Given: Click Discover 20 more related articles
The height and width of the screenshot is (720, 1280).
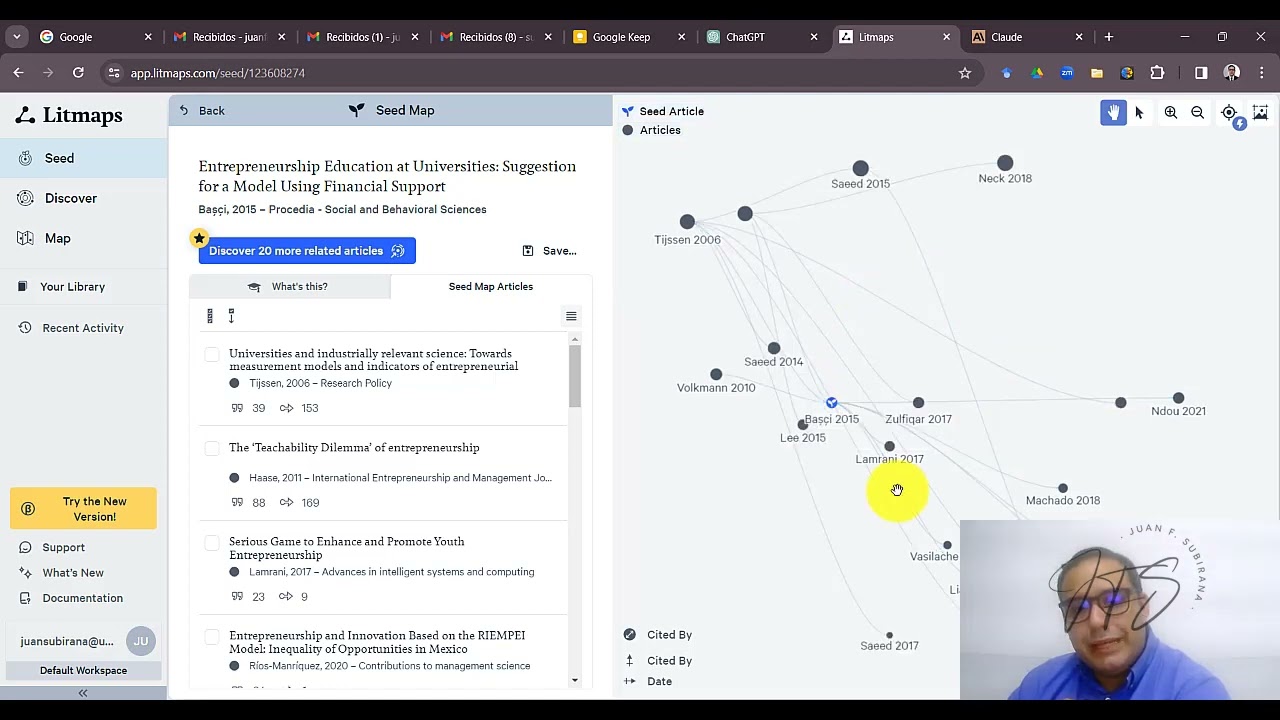Looking at the screenshot, I should pos(307,251).
